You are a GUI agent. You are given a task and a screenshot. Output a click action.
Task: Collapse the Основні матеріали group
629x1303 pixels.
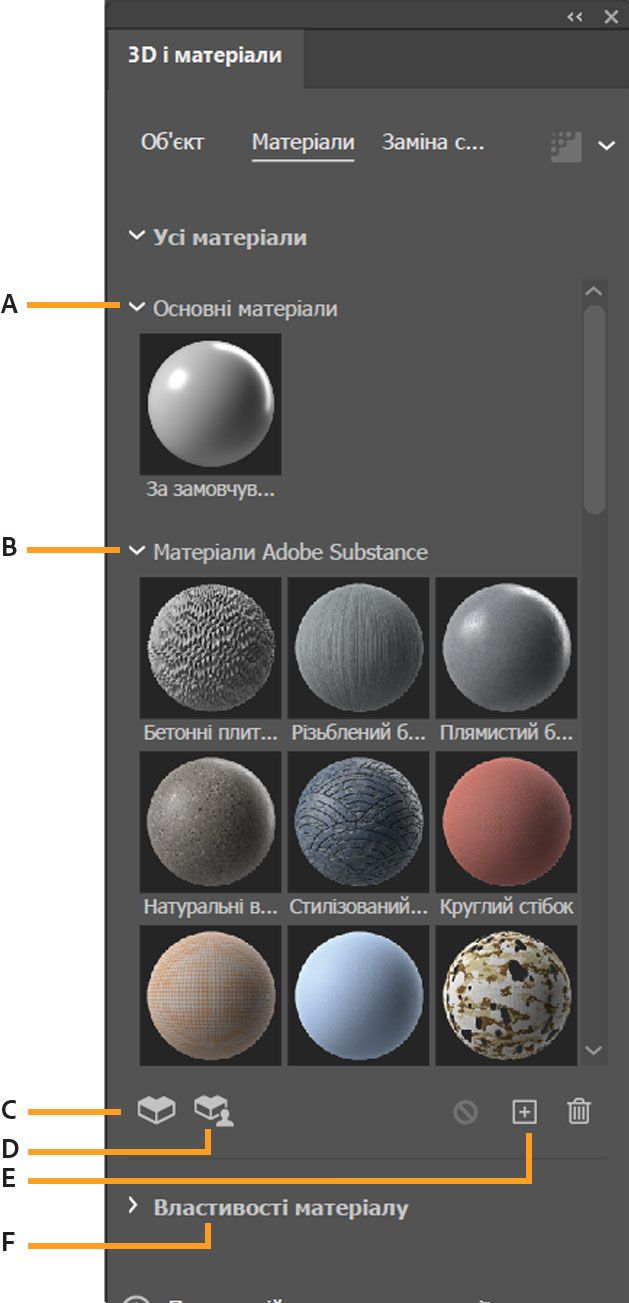click(137, 308)
